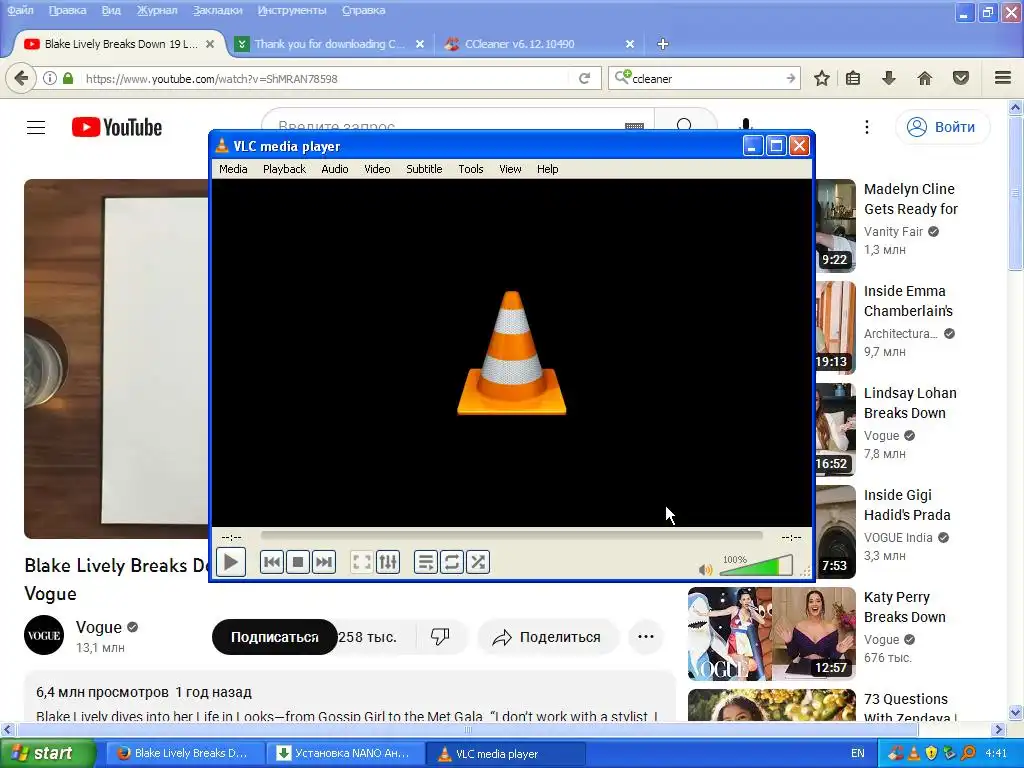Open VLC Subtitle menu

(x=424, y=169)
